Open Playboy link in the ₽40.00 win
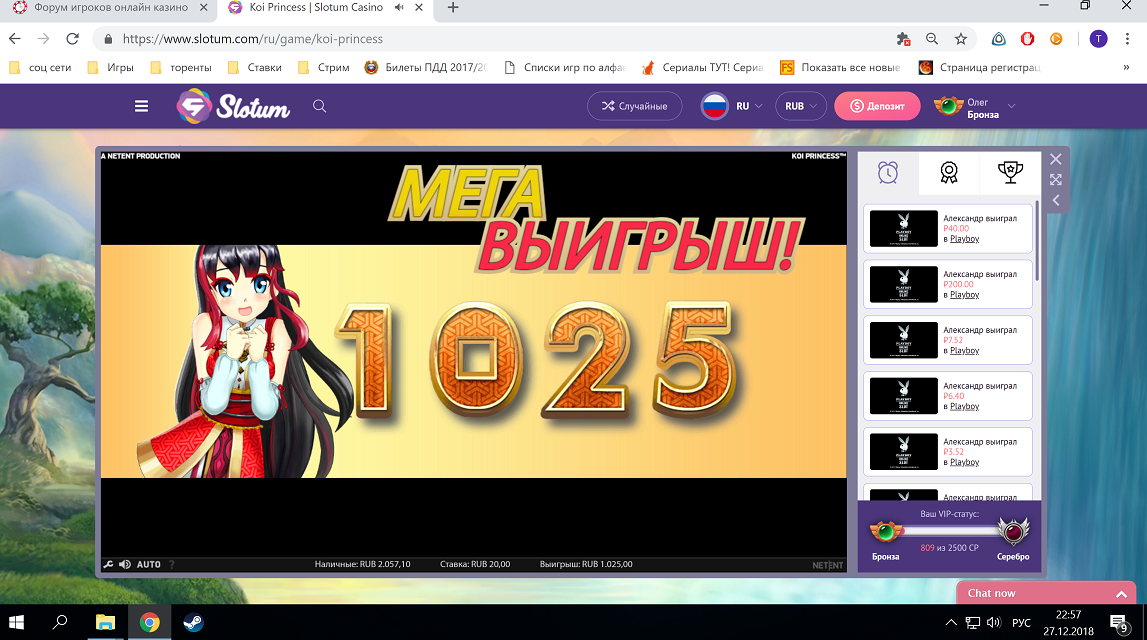The width and height of the screenshot is (1147, 640). [964, 239]
